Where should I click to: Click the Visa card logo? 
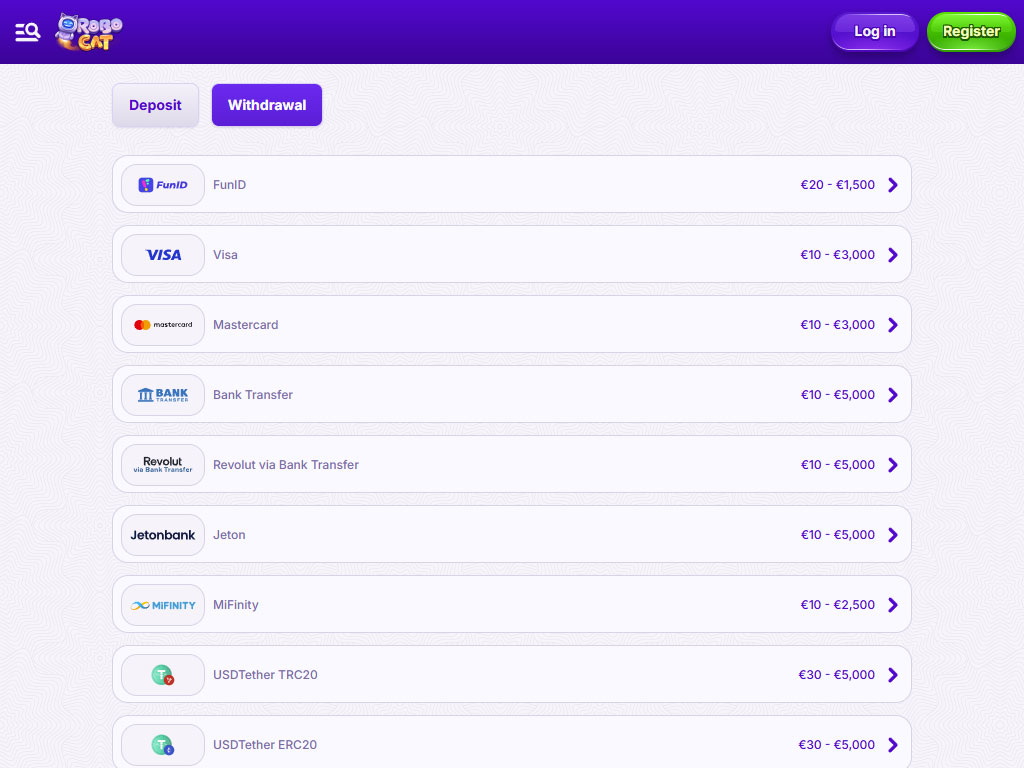click(163, 255)
